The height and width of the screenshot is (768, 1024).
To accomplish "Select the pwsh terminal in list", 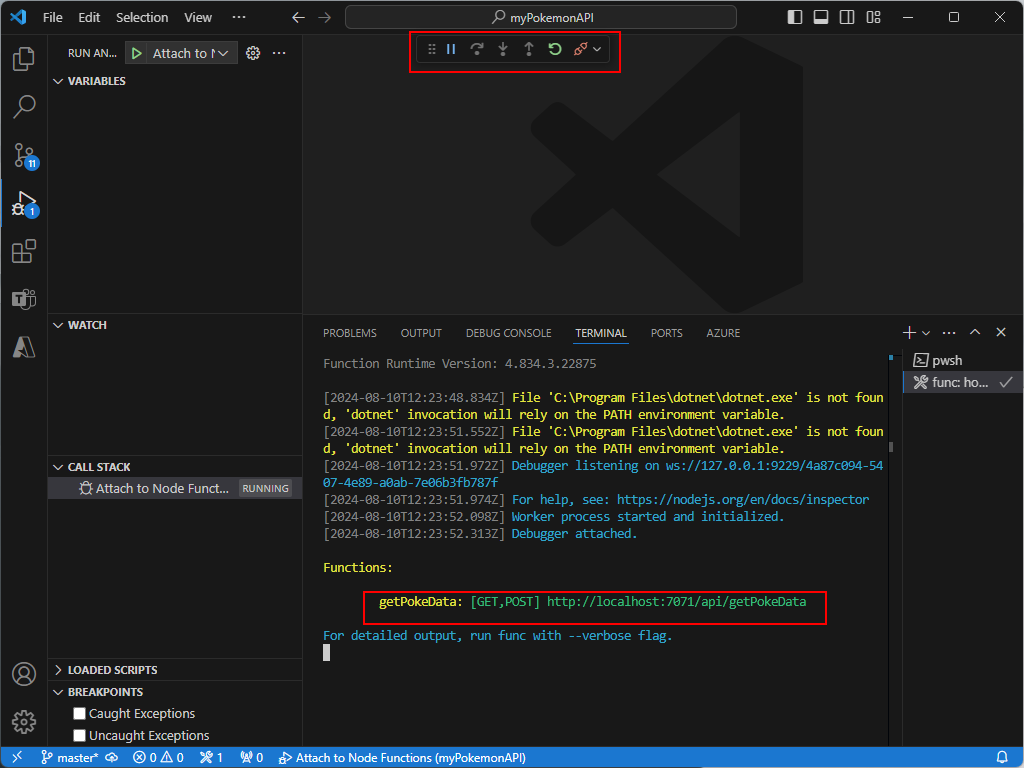I will 963,360.
